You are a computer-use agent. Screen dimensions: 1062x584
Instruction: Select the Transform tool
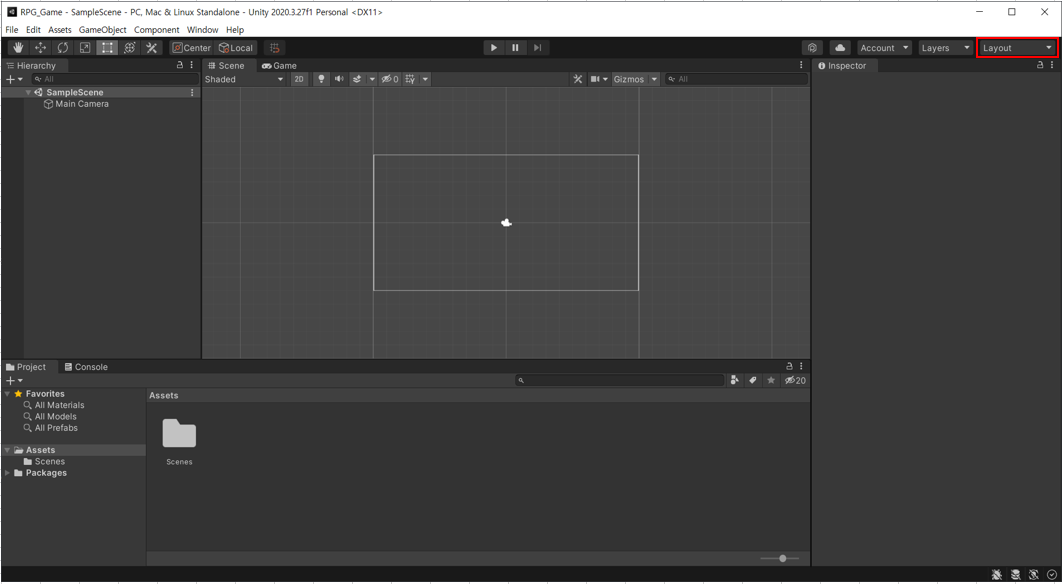pyautogui.click(x=129, y=48)
